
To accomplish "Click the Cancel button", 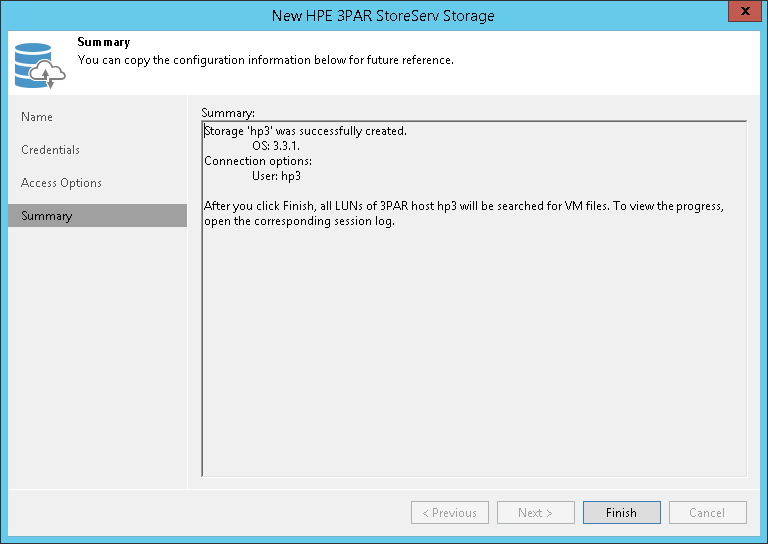I will click(707, 513).
